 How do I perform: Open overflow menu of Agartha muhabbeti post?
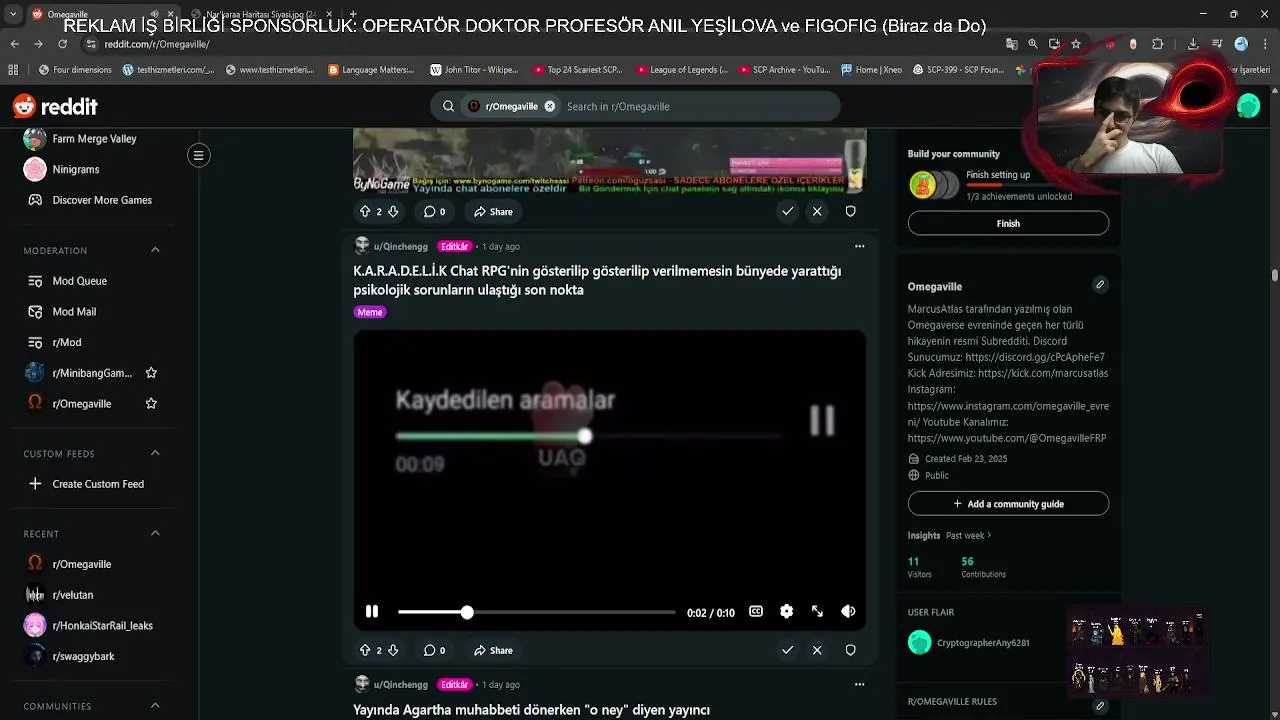(859, 685)
